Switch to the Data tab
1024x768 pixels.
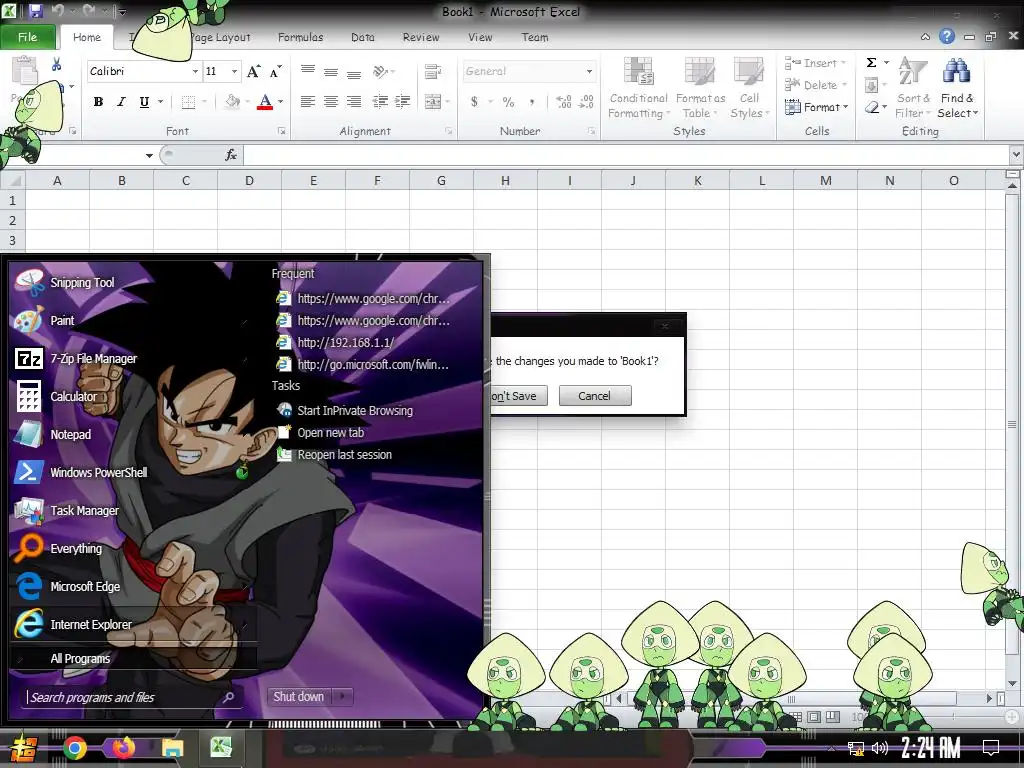[362, 37]
